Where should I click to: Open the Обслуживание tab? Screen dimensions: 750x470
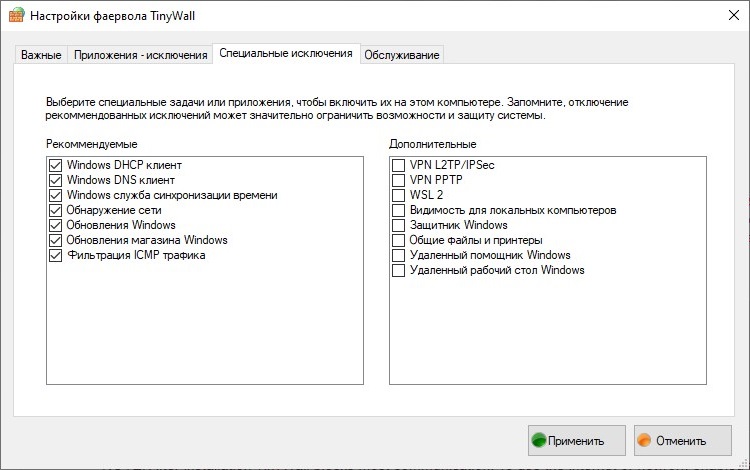401,55
